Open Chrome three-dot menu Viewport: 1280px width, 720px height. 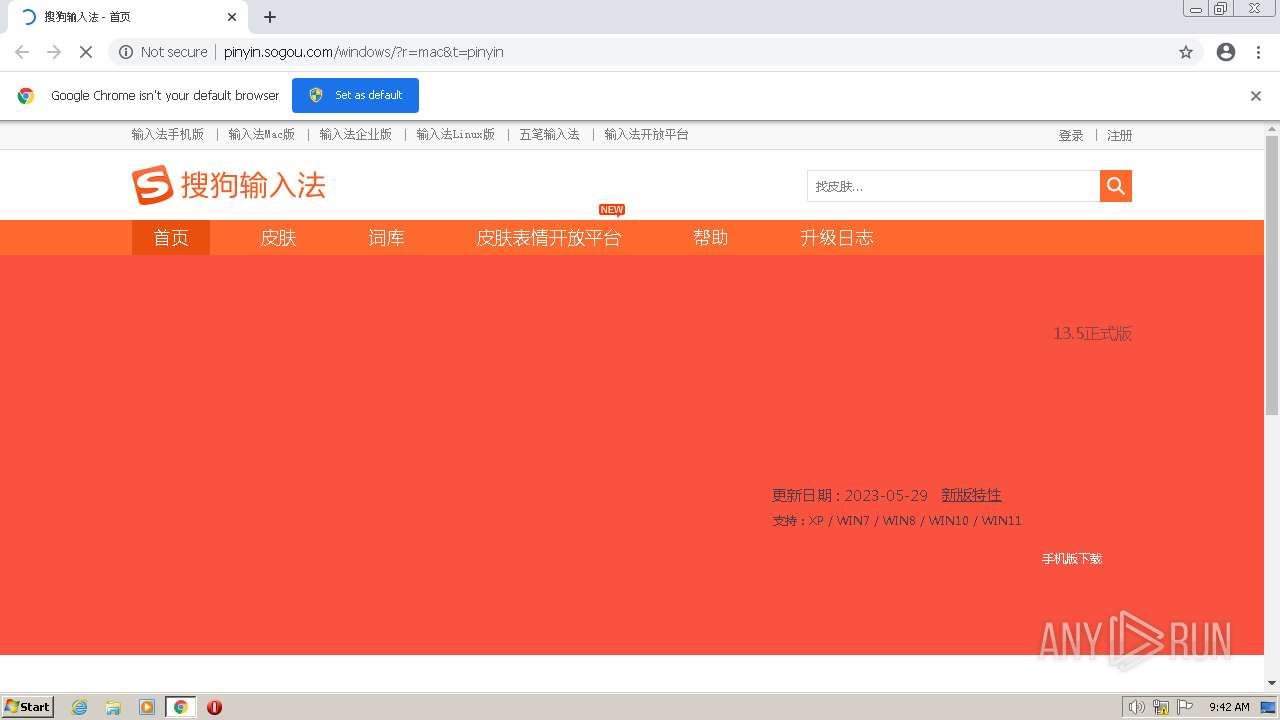pyautogui.click(x=1259, y=52)
